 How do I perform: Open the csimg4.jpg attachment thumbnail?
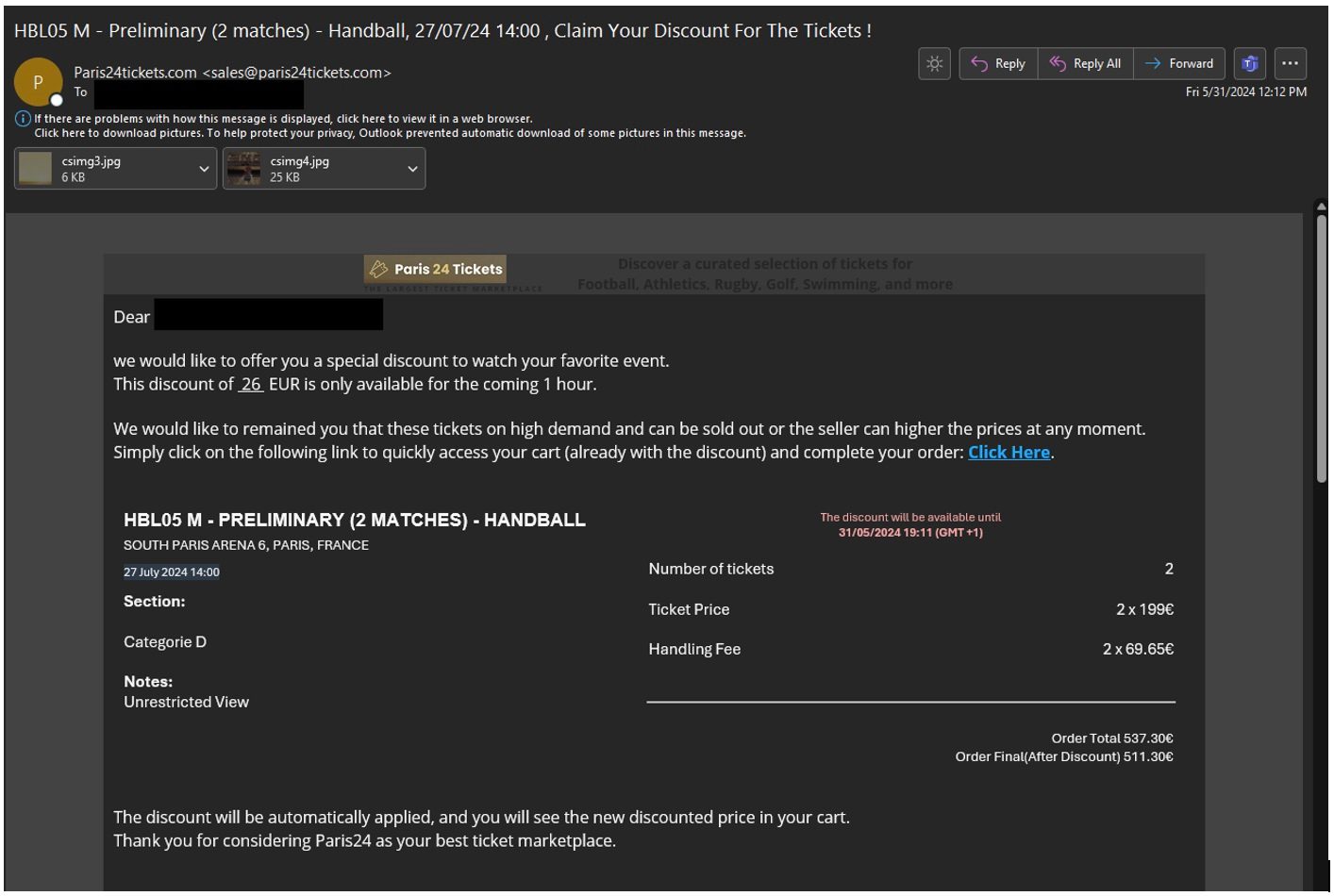243,169
